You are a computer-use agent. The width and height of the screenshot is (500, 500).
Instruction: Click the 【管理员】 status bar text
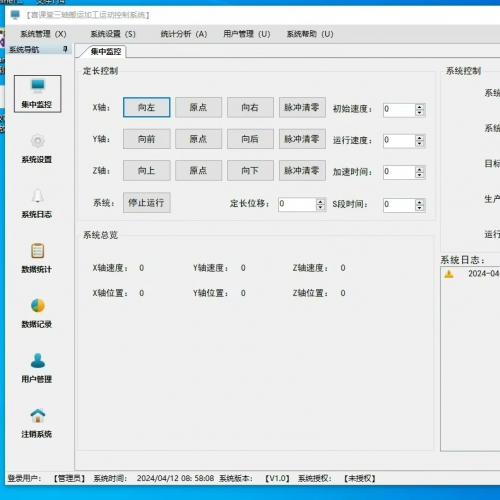coord(69,479)
